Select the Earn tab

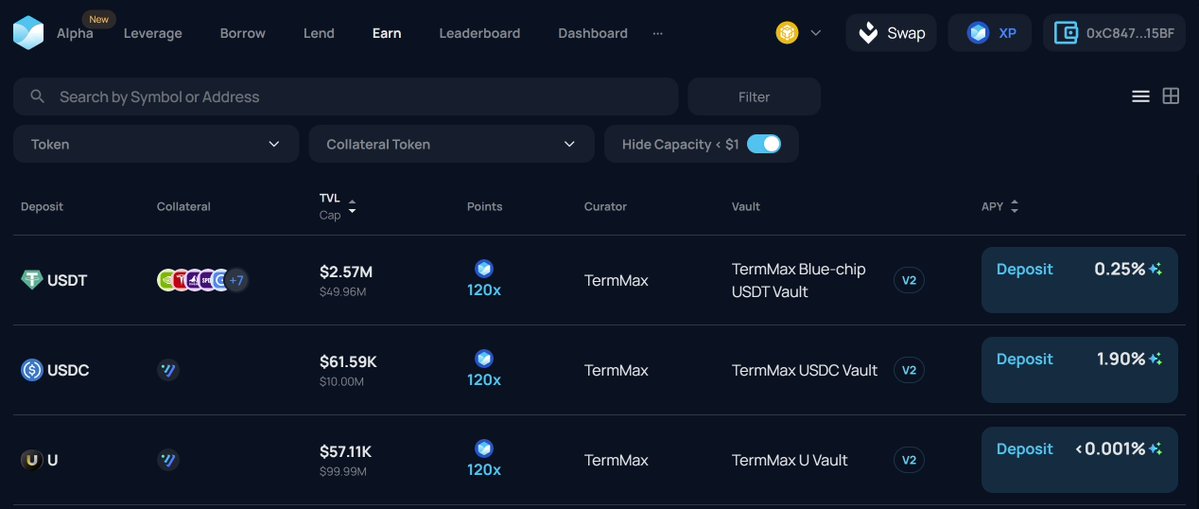[x=387, y=33]
